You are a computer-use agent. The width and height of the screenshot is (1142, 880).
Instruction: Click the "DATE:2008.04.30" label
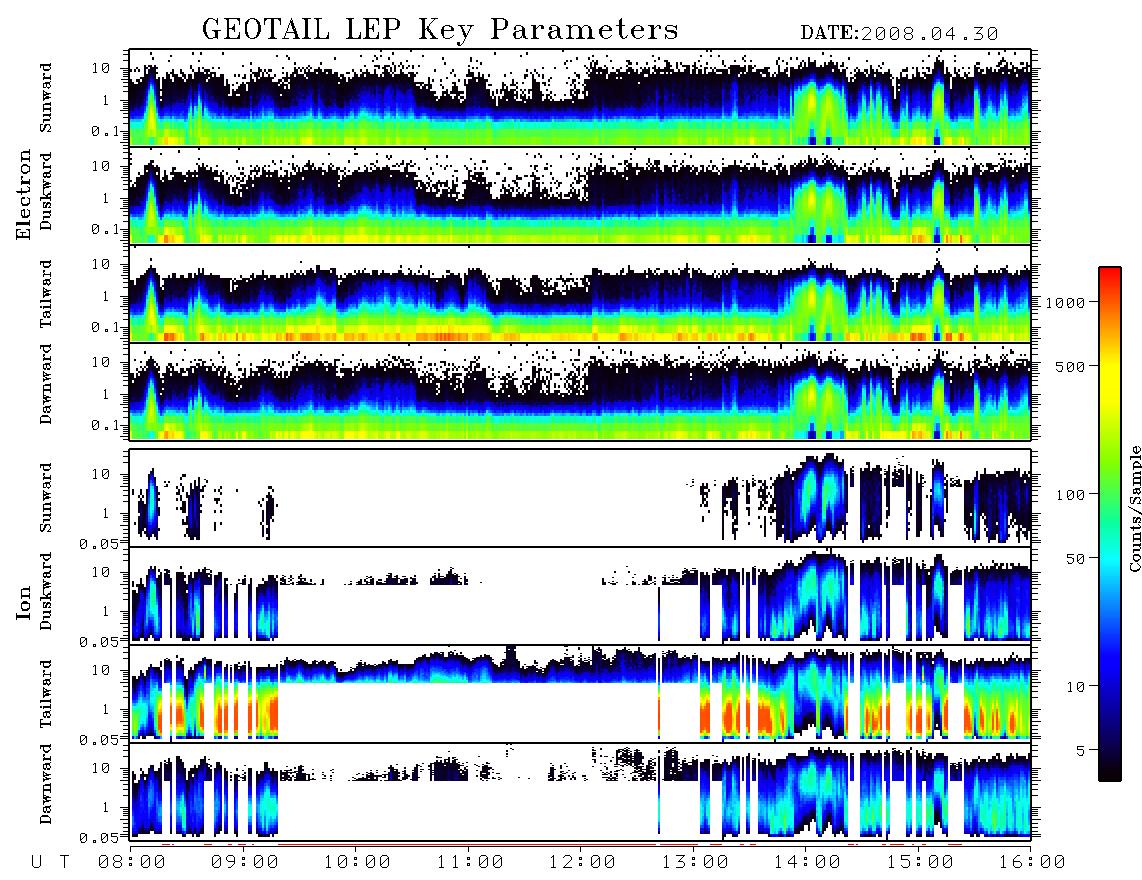pyautogui.click(x=899, y=34)
